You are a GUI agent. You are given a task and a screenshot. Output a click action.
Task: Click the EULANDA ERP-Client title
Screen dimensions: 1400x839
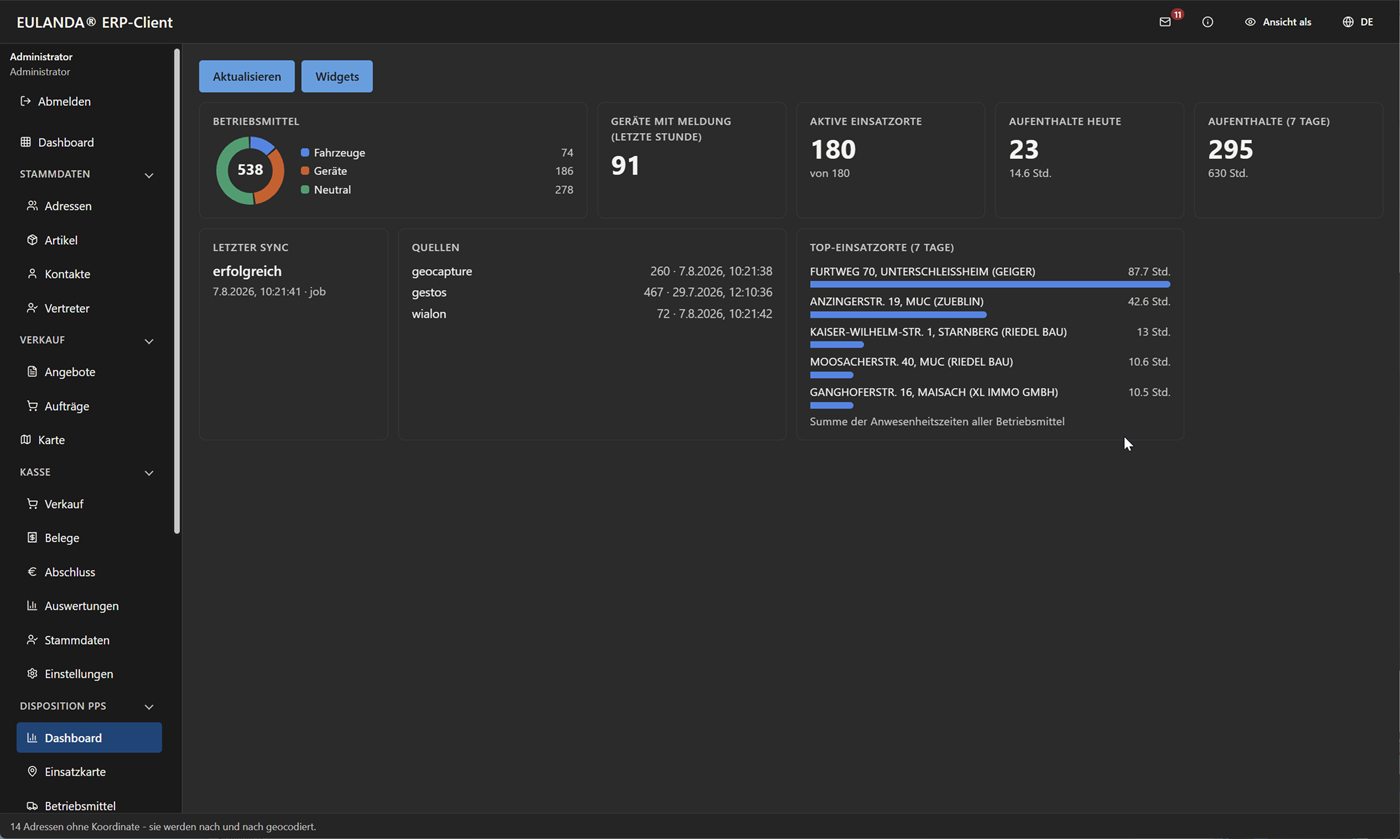pos(95,22)
